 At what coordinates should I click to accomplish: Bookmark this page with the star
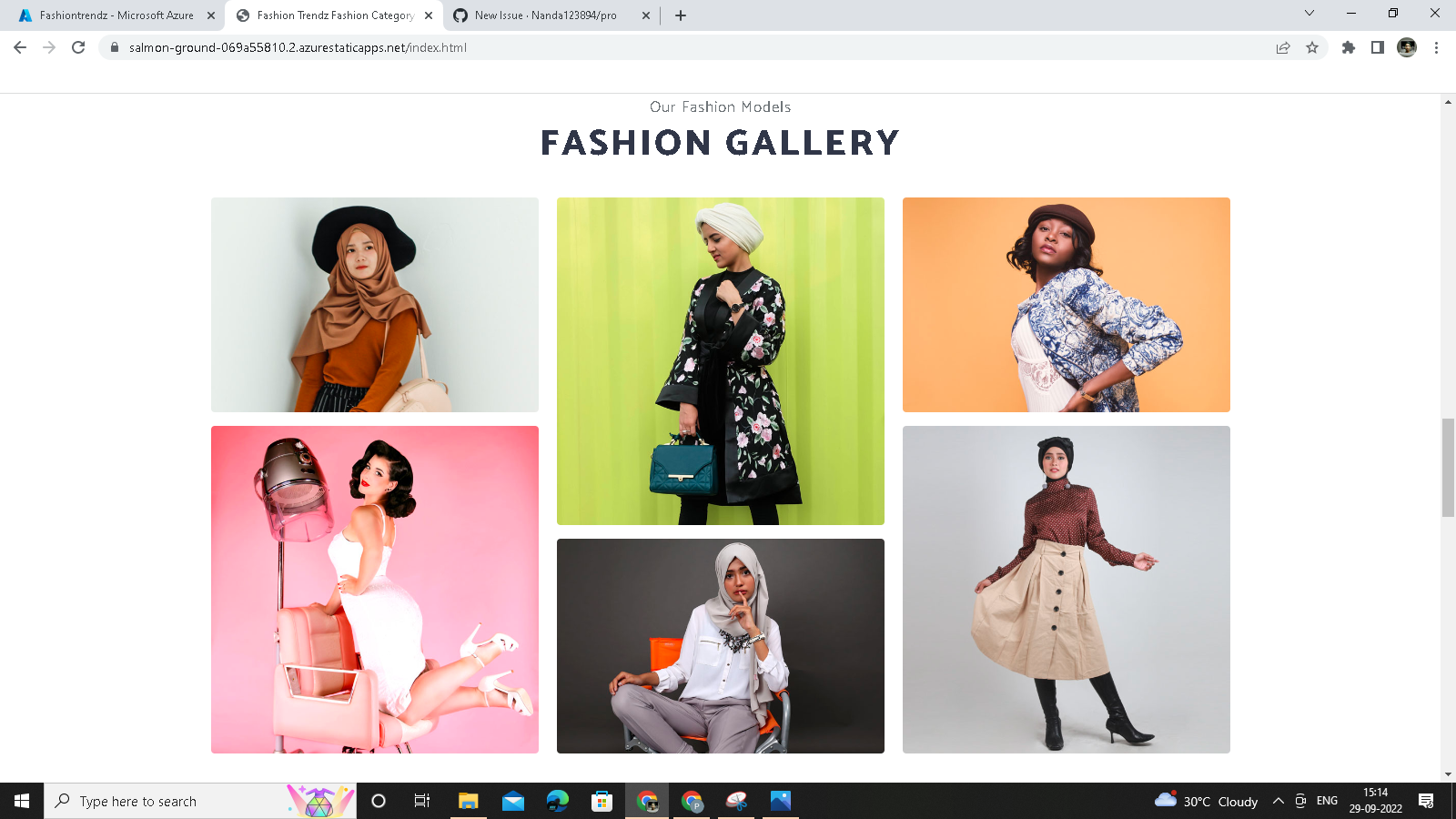point(1312,47)
